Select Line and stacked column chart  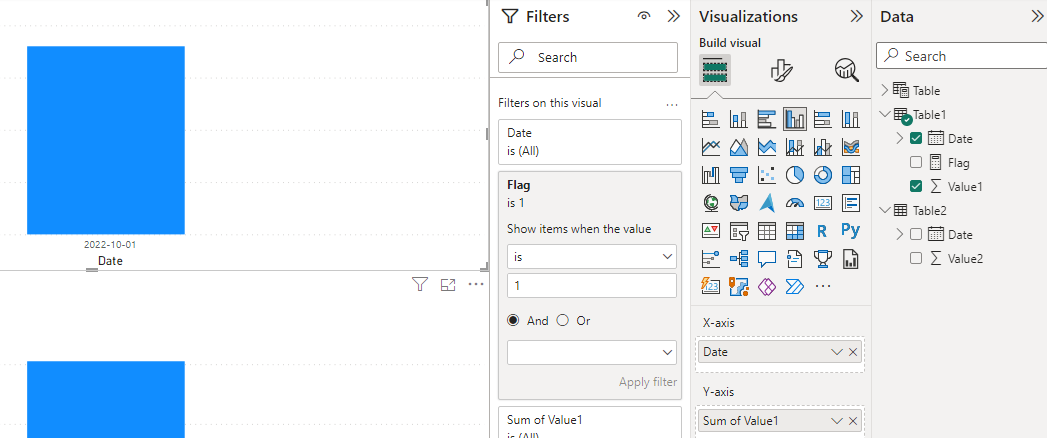click(x=795, y=147)
